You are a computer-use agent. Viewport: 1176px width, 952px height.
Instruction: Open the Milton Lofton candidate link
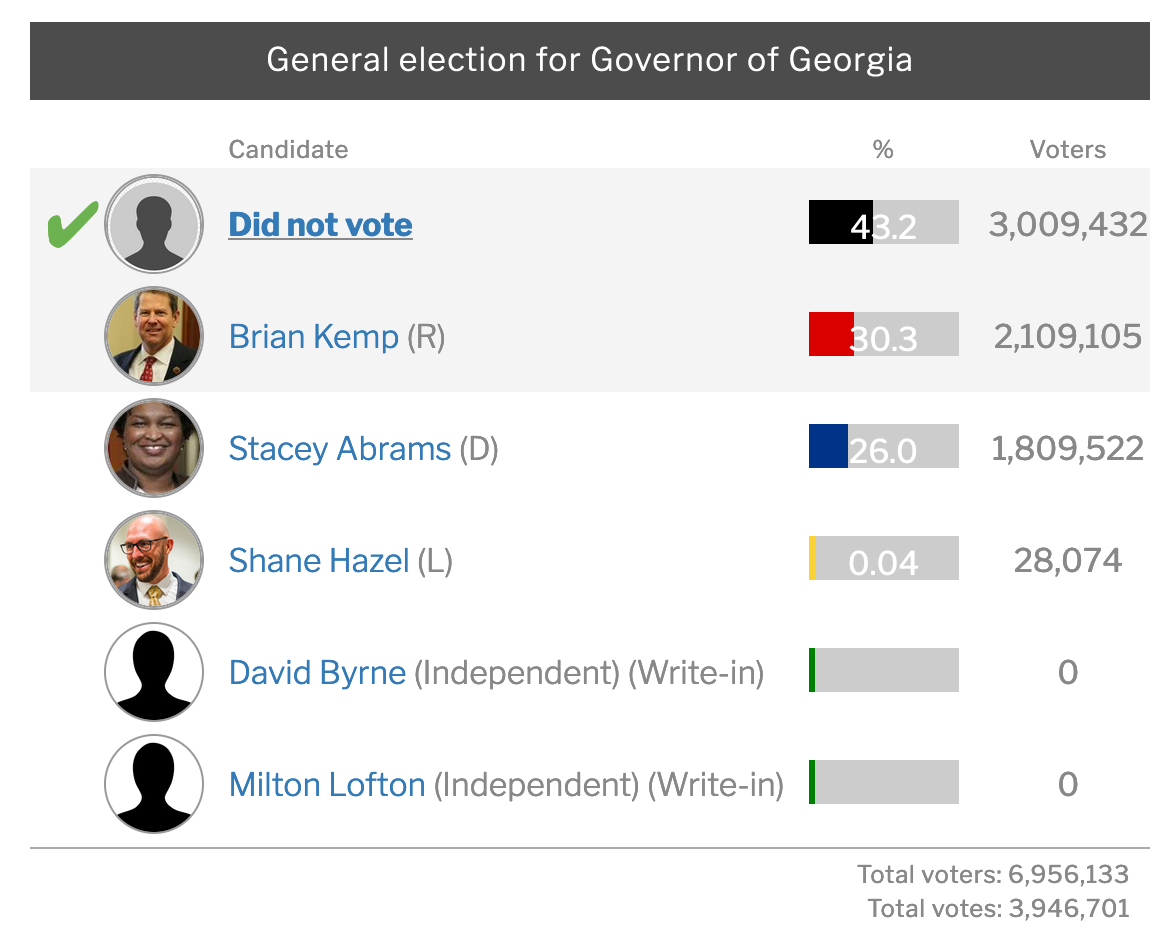pyautogui.click(x=327, y=785)
